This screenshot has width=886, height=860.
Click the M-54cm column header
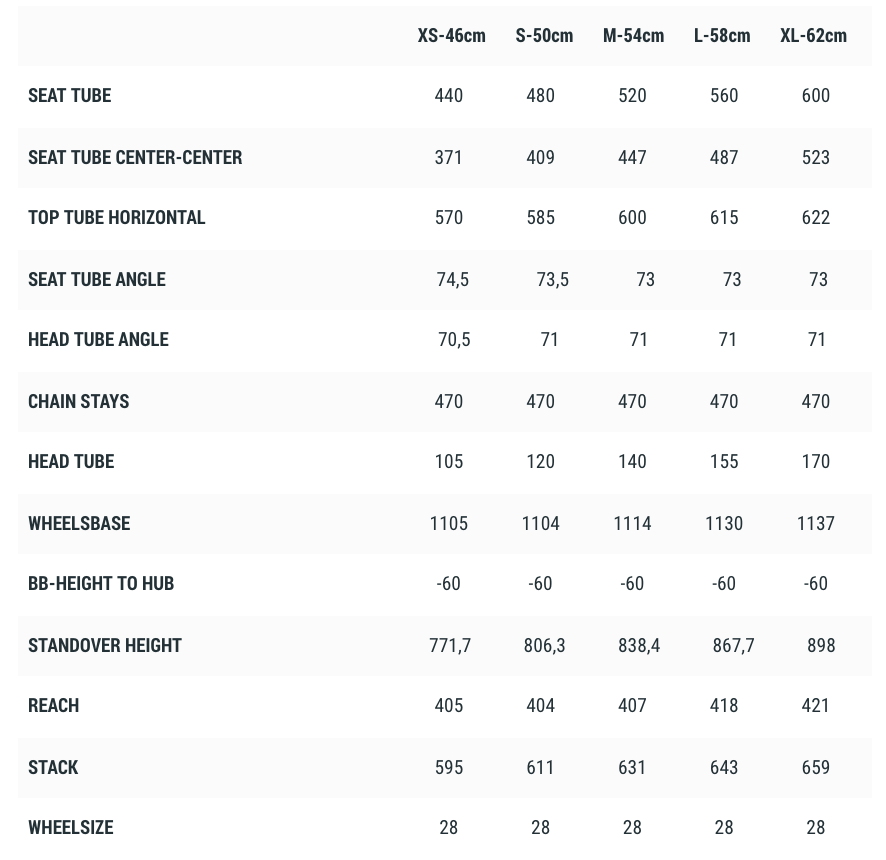pyautogui.click(x=633, y=36)
